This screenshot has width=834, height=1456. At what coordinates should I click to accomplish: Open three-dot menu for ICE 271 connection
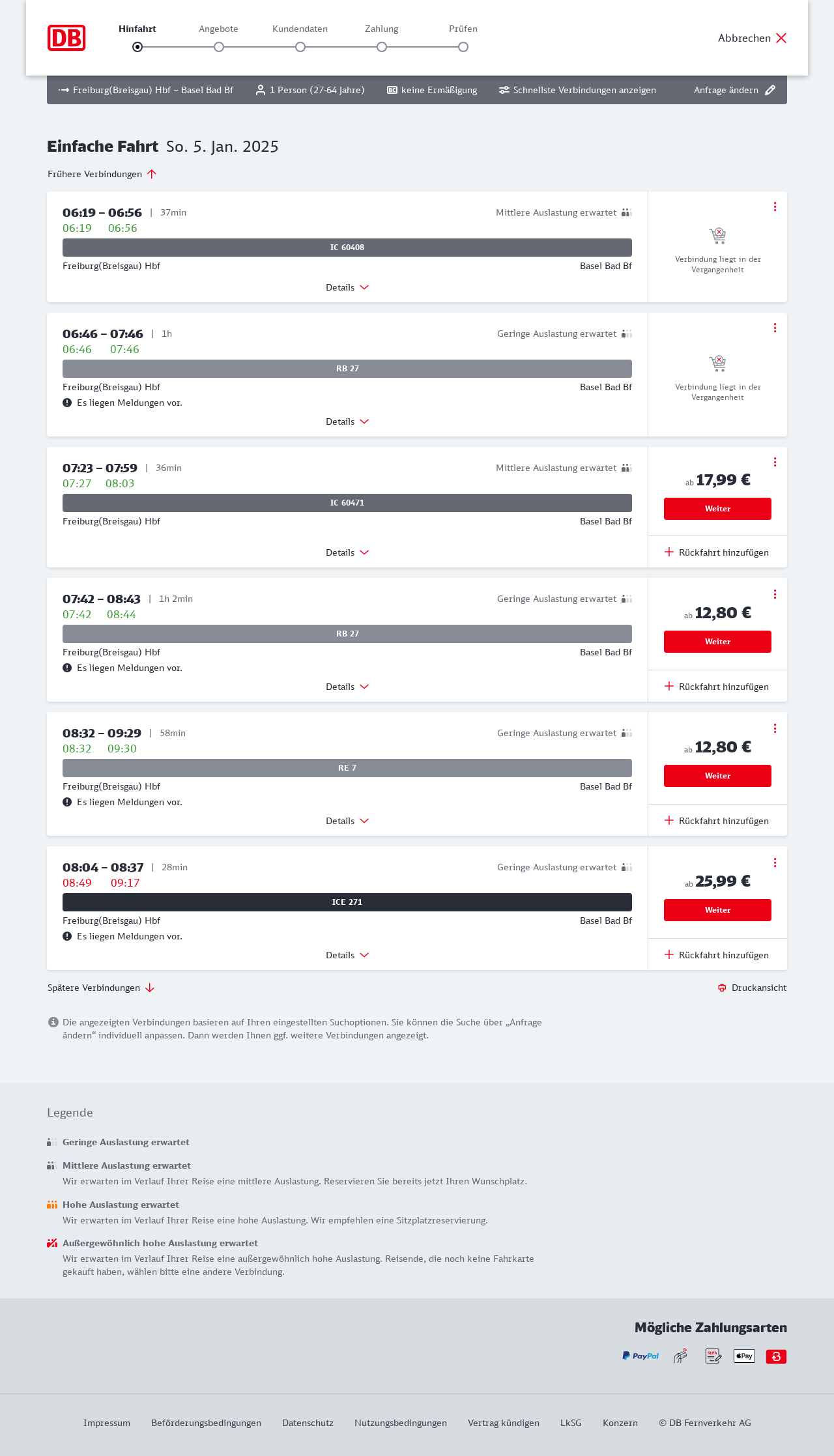point(775,863)
